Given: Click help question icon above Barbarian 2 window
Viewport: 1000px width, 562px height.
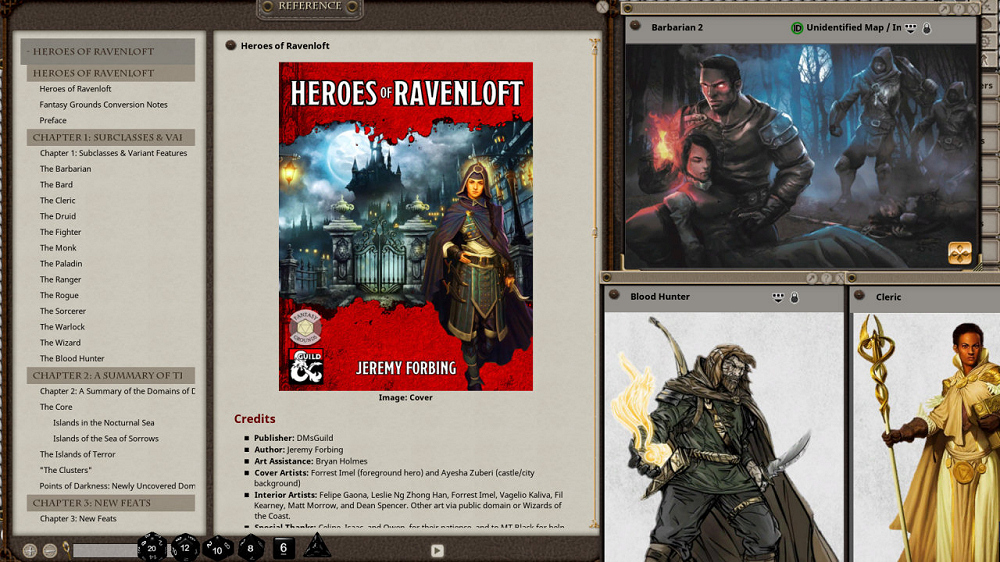Looking at the screenshot, I should (957, 9).
